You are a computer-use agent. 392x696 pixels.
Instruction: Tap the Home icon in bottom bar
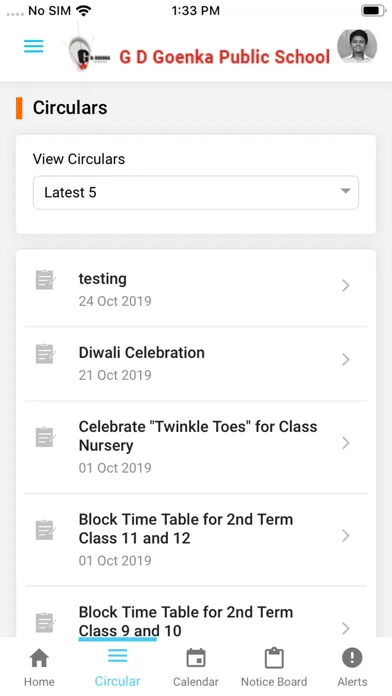coord(39,658)
